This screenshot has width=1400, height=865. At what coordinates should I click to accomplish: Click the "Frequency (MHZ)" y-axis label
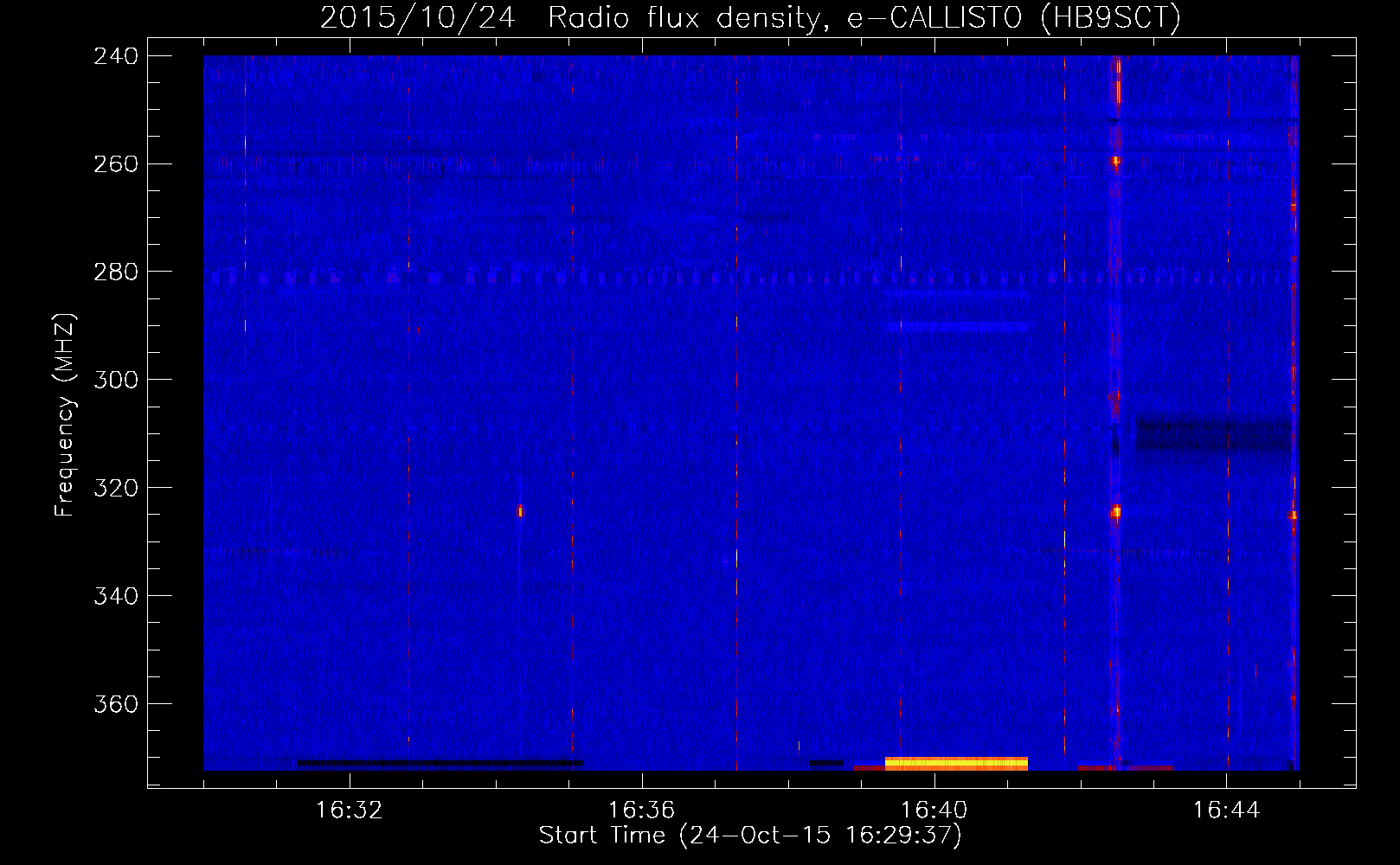[66, 414]
